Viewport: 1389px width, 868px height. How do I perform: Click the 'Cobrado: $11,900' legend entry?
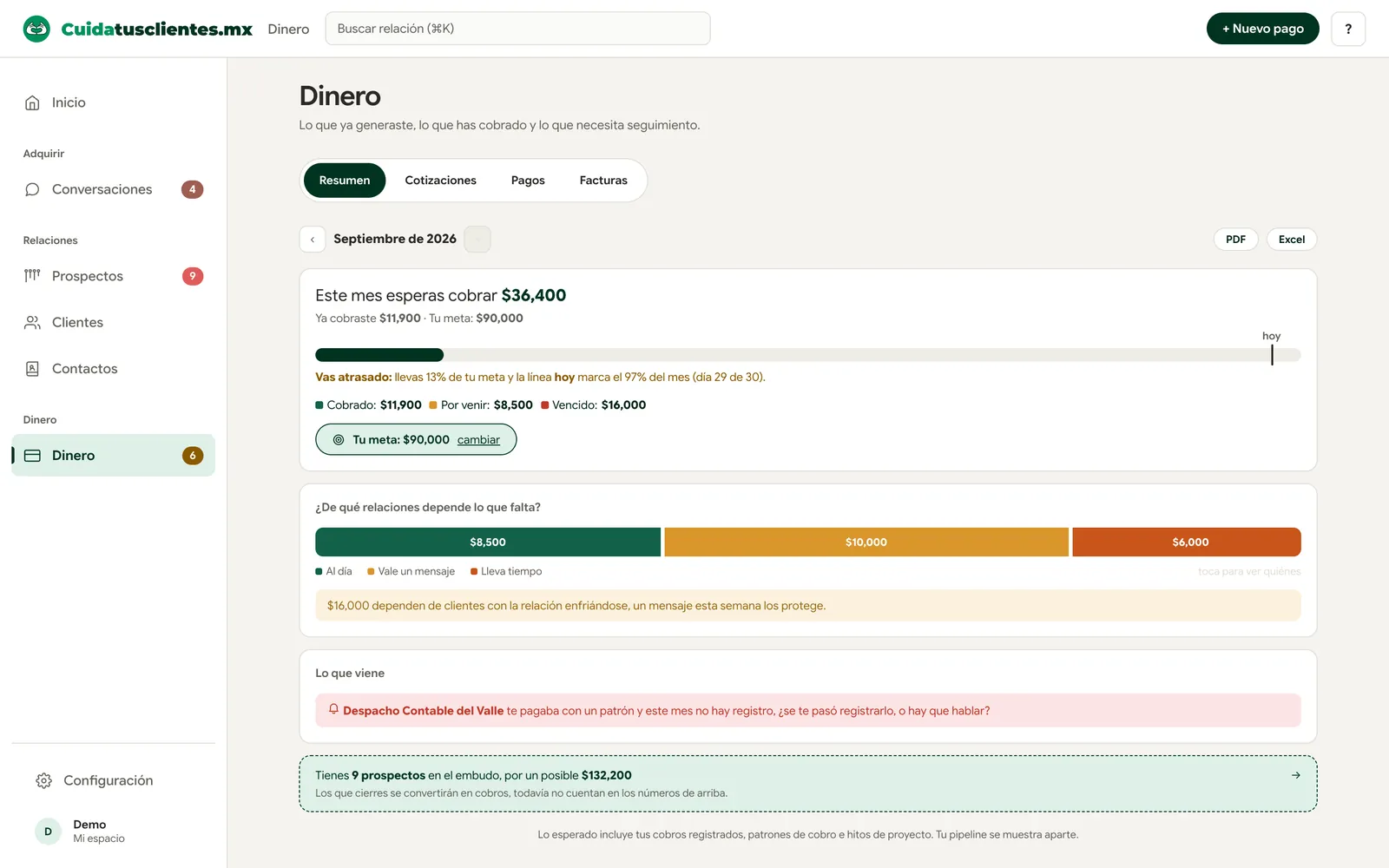click(369, 405)
